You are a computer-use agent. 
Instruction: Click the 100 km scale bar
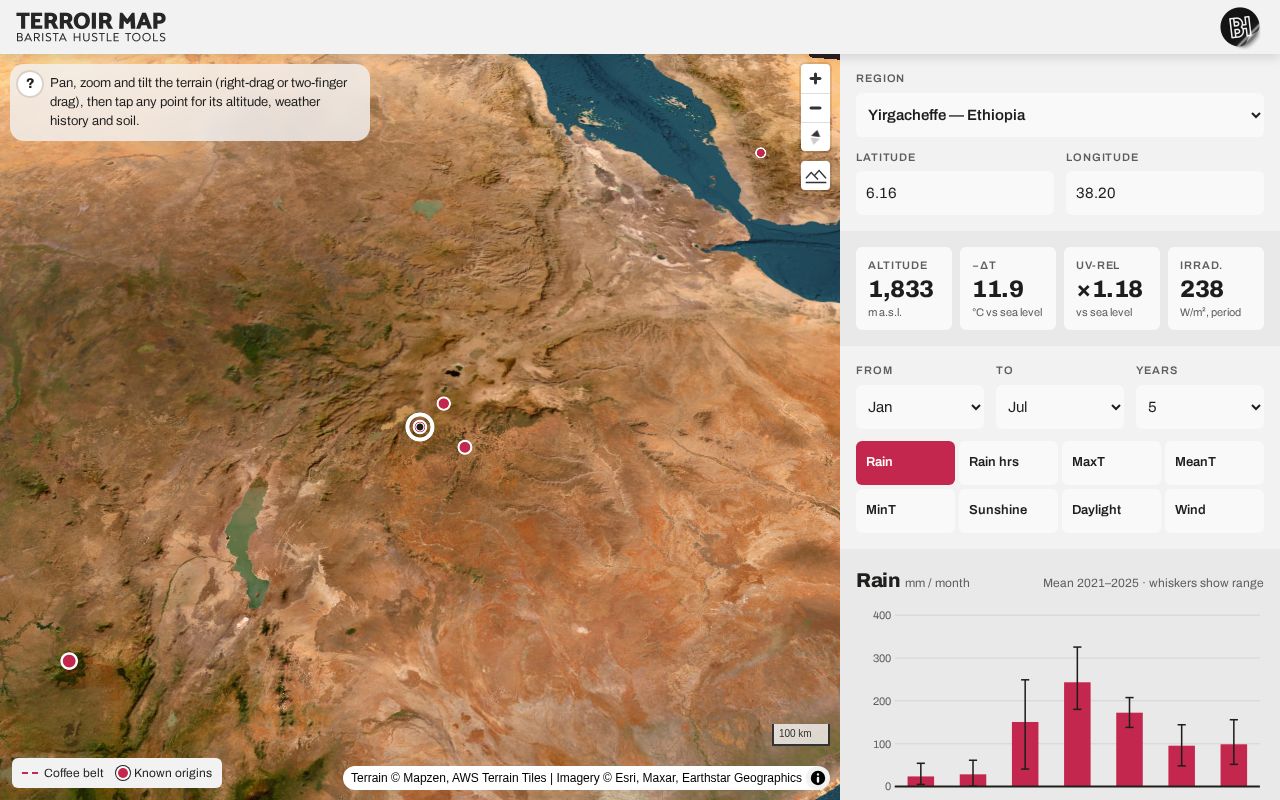801,734
